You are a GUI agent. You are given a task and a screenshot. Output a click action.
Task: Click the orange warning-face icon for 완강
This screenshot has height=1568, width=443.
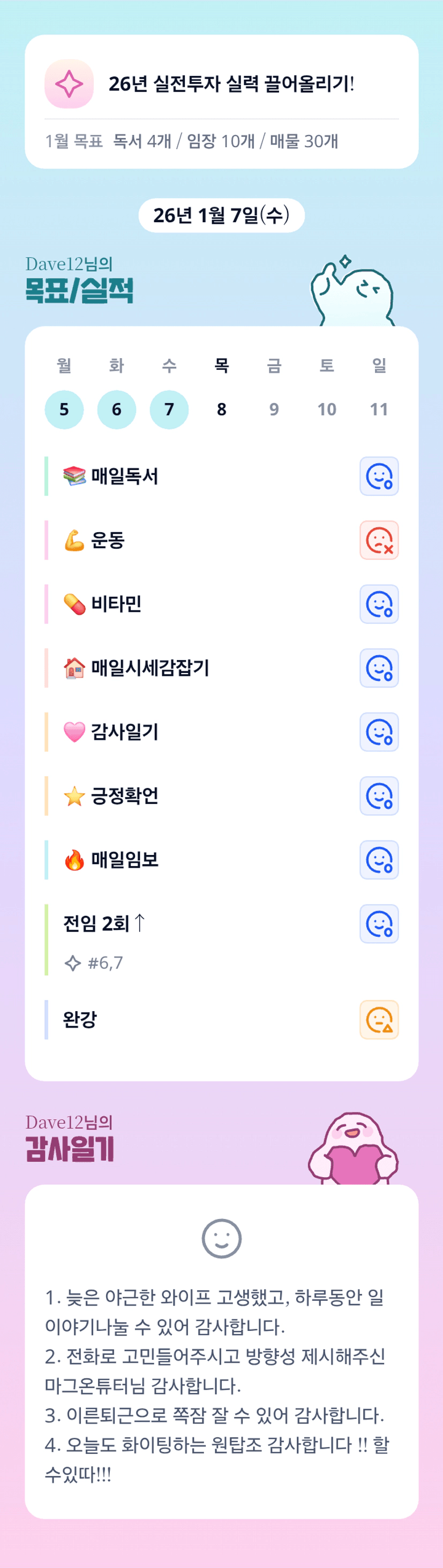379,1019
